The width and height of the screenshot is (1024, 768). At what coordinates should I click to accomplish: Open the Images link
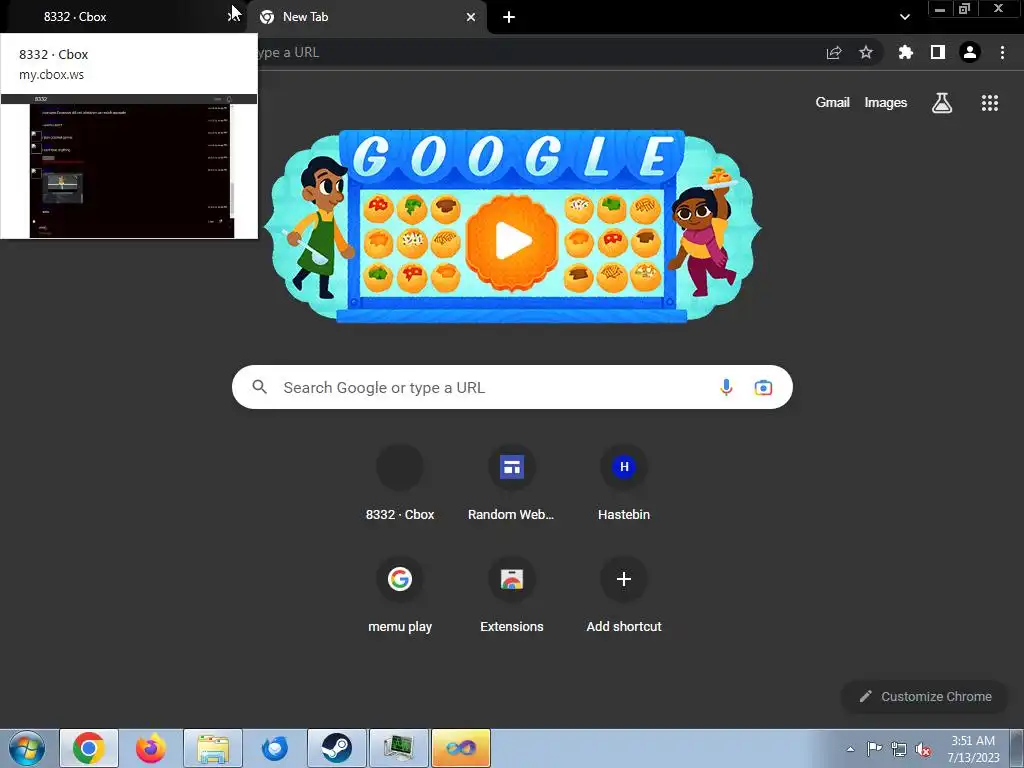point(886,103)
